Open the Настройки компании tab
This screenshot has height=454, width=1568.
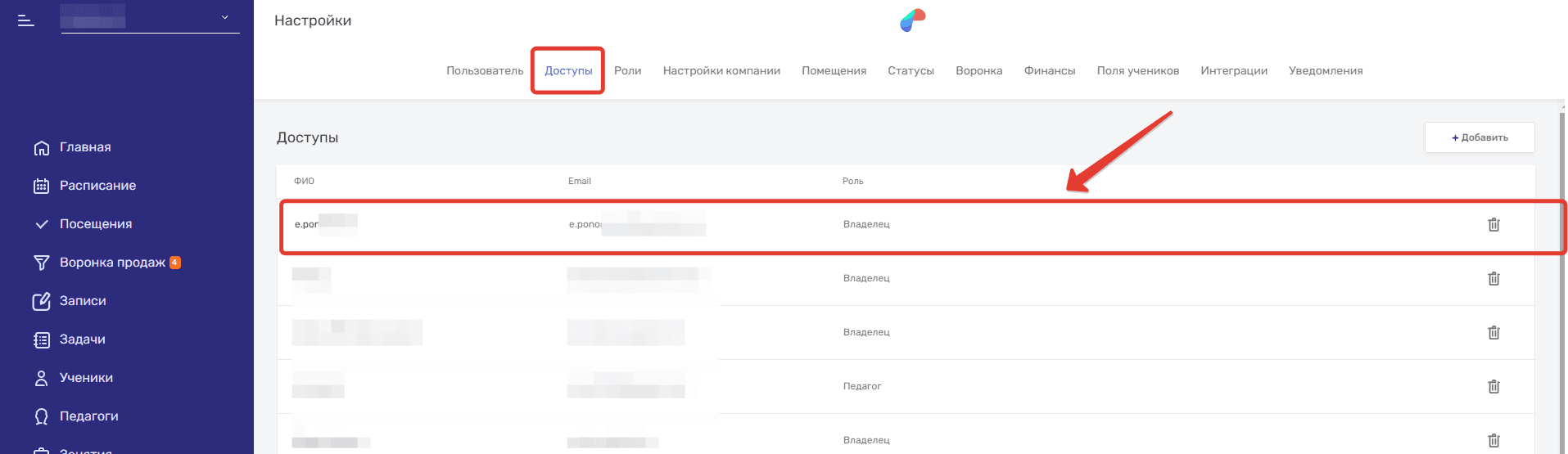721,71
